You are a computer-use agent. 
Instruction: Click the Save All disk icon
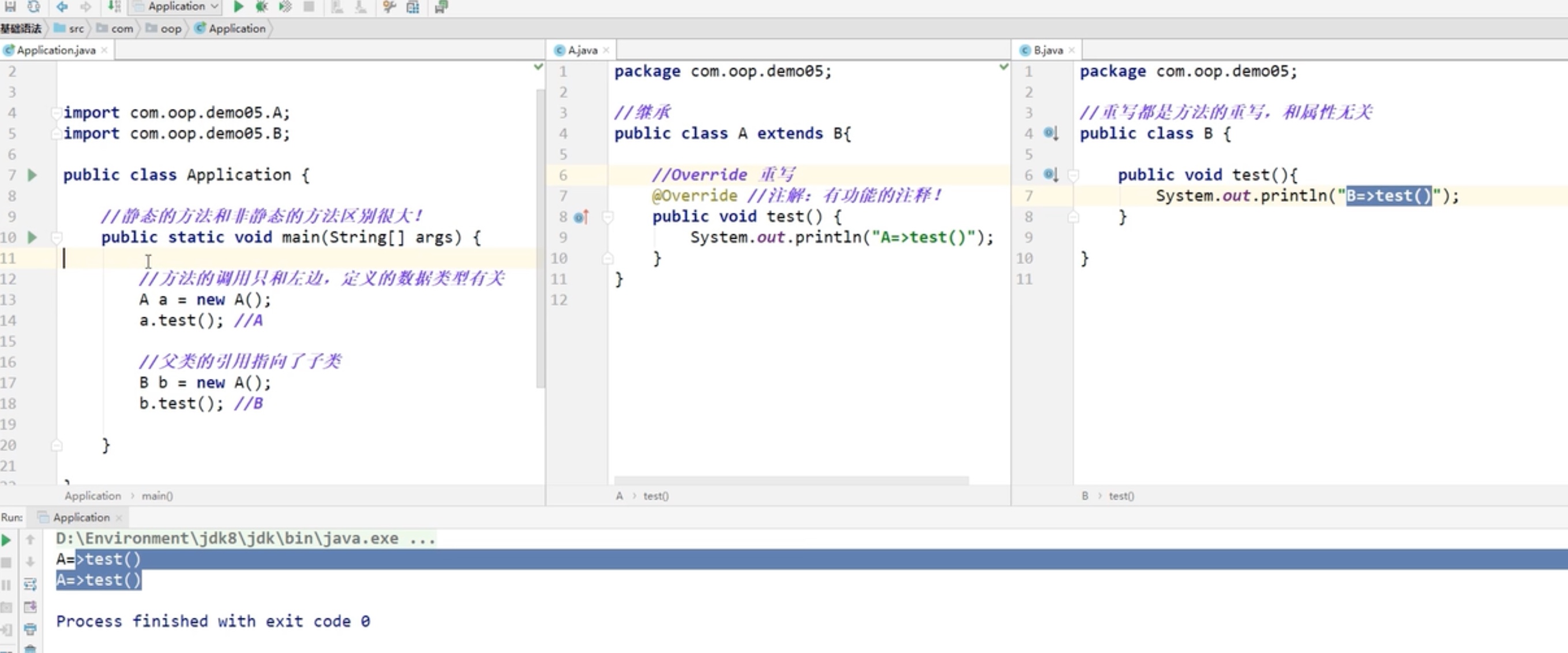pos(10,7)
